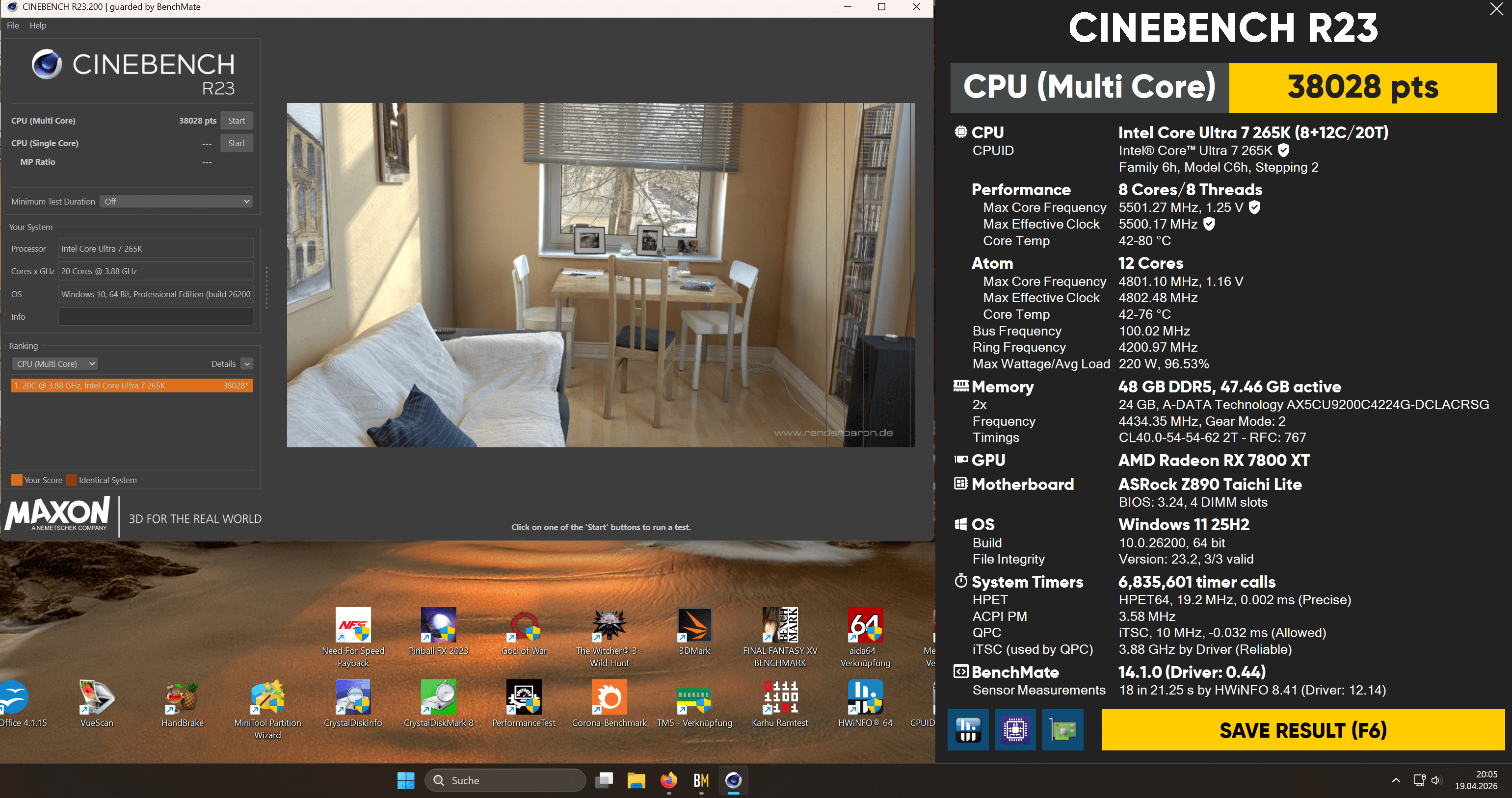Click the green graphics card icon button
1512x798 pixels.
[1062, 729]
